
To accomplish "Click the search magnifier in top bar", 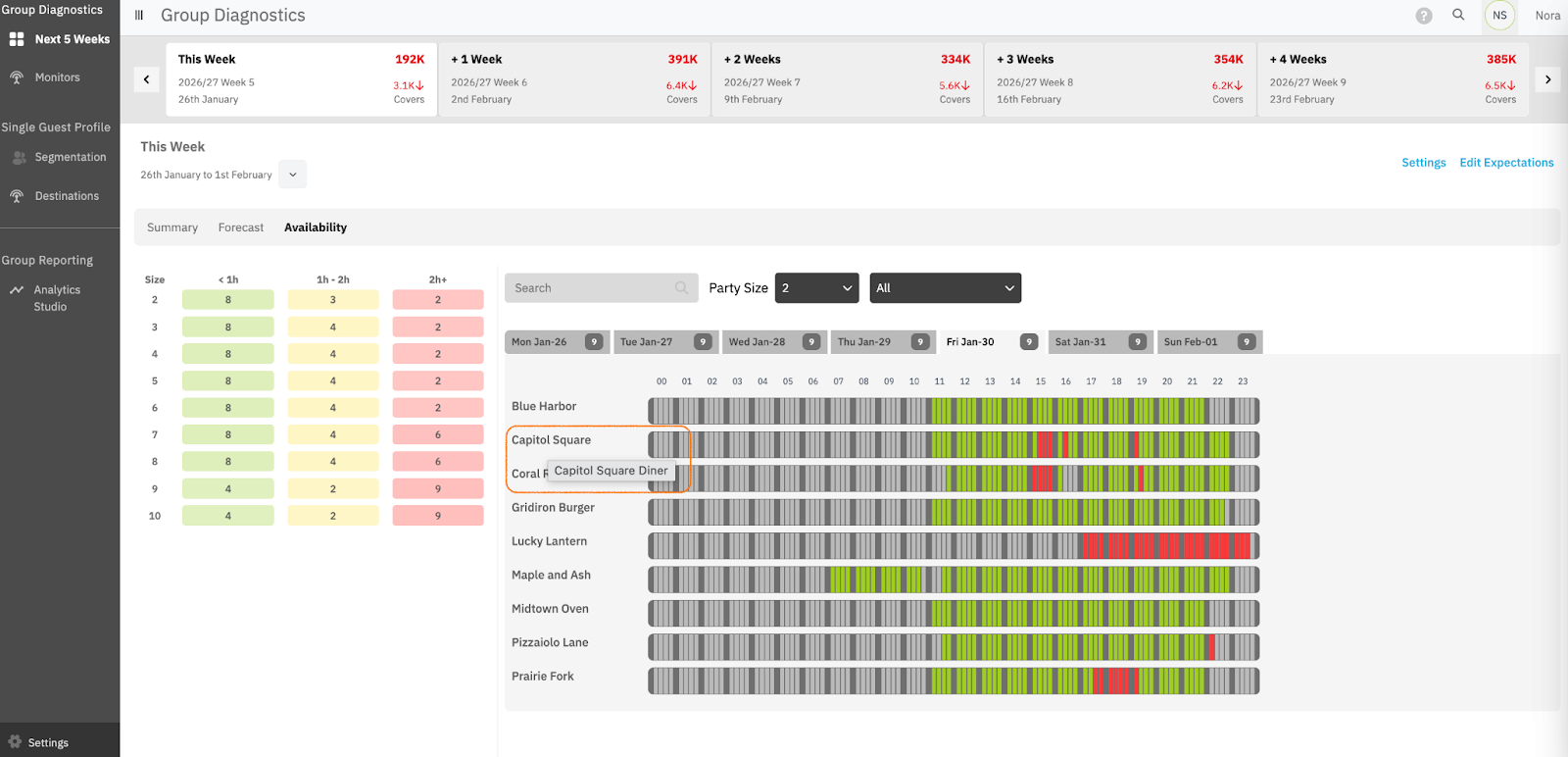I will (x=1458, y=15).
